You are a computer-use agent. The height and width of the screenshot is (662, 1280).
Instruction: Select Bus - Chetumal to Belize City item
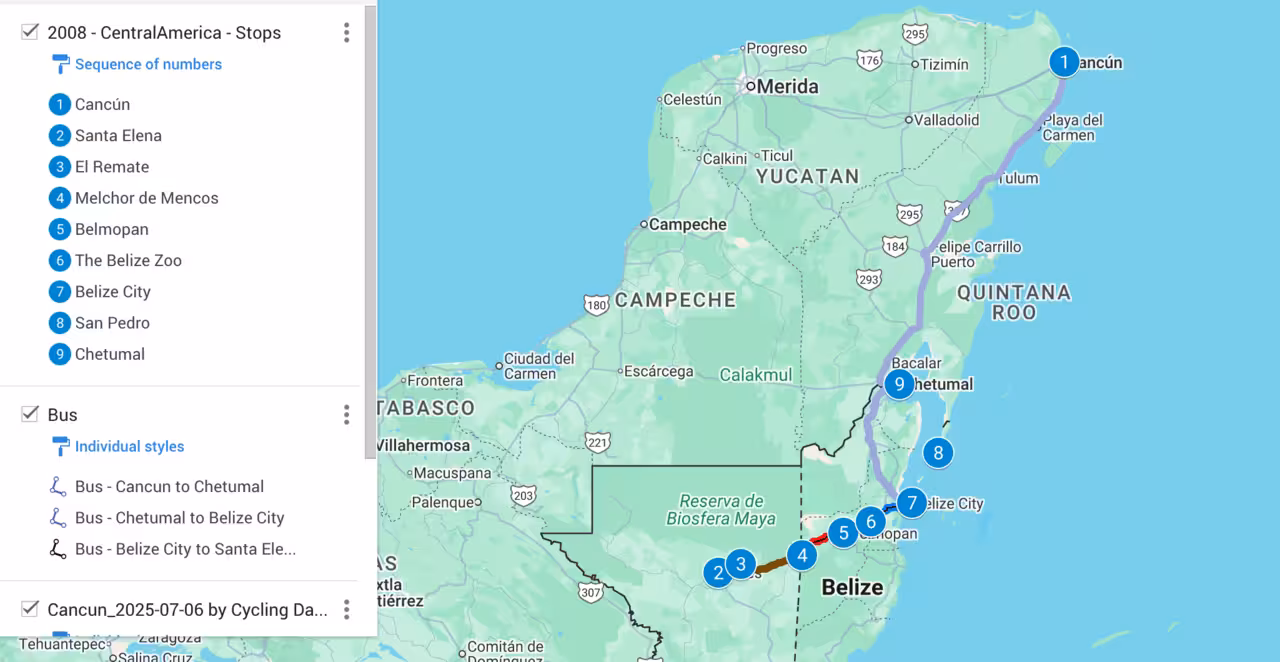(x=179, y=518)
